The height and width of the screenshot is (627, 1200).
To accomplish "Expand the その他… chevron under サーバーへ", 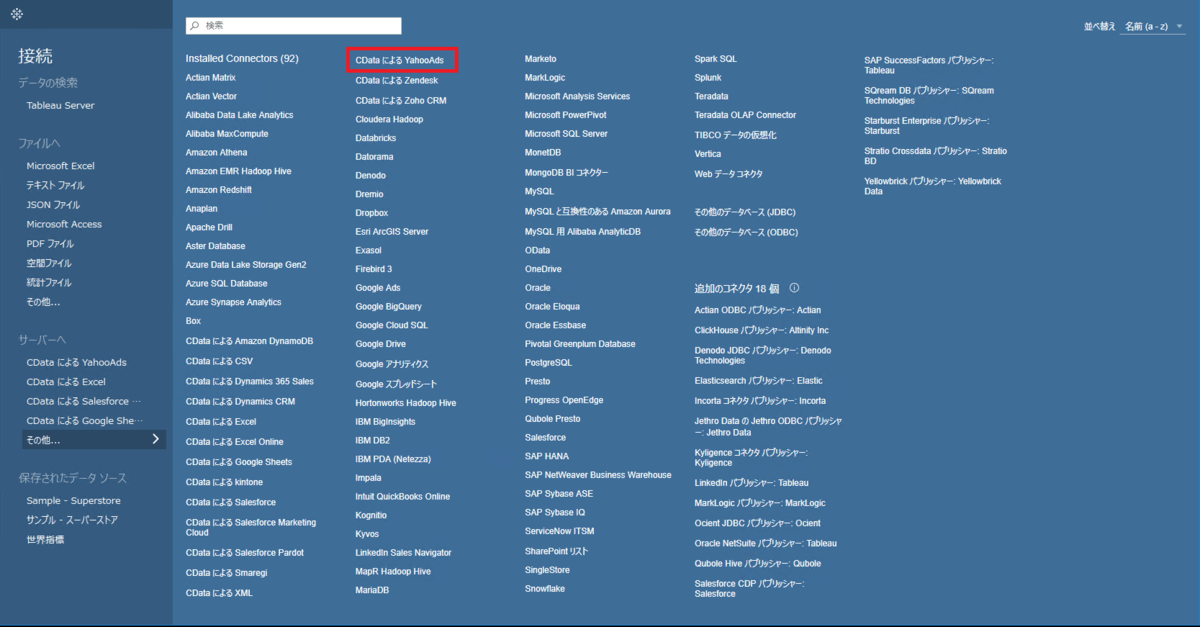I will tap(155, 439).
